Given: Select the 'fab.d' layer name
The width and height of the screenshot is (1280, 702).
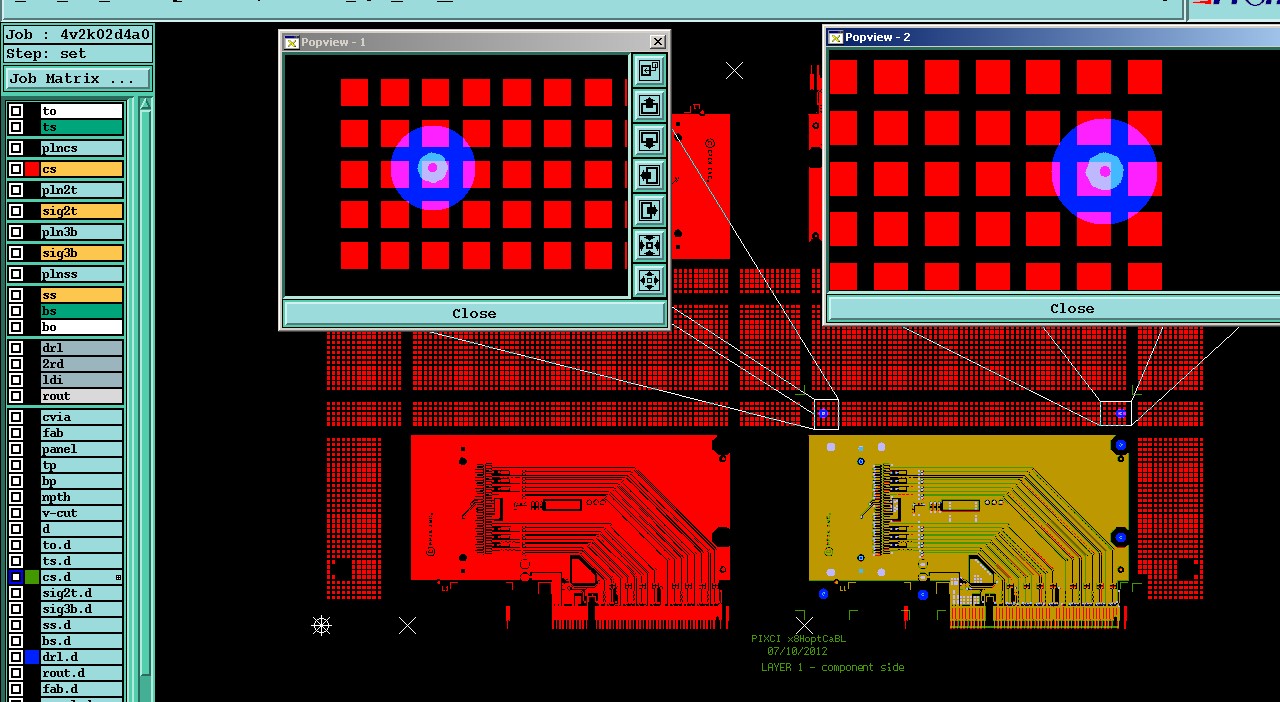Looking at the screenshot, I should click(x=82, y=689).
